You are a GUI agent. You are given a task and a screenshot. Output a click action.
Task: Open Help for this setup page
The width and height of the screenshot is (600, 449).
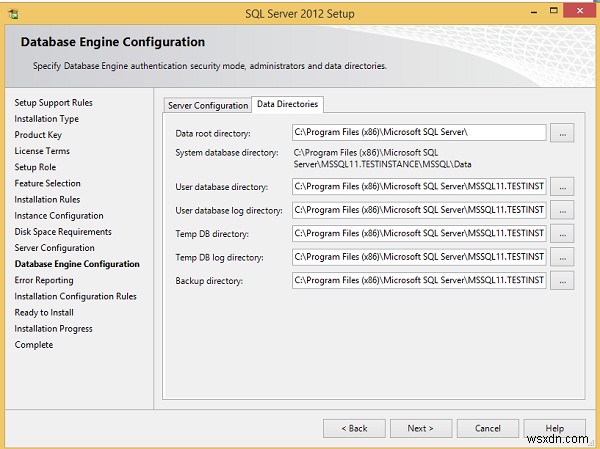coord(555,428)
